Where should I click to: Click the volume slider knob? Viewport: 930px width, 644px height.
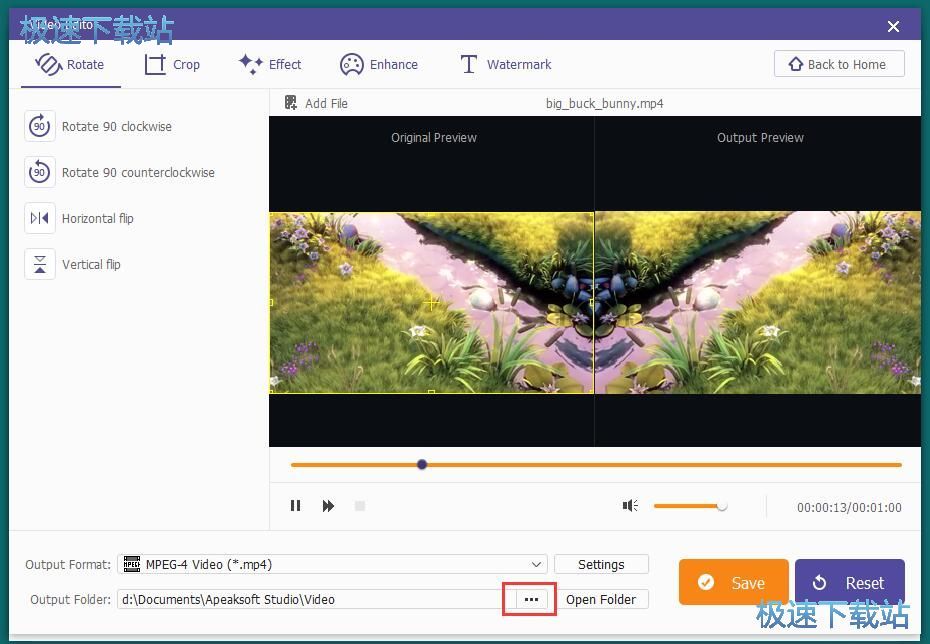pyautogui.click(x=722, y=506)
